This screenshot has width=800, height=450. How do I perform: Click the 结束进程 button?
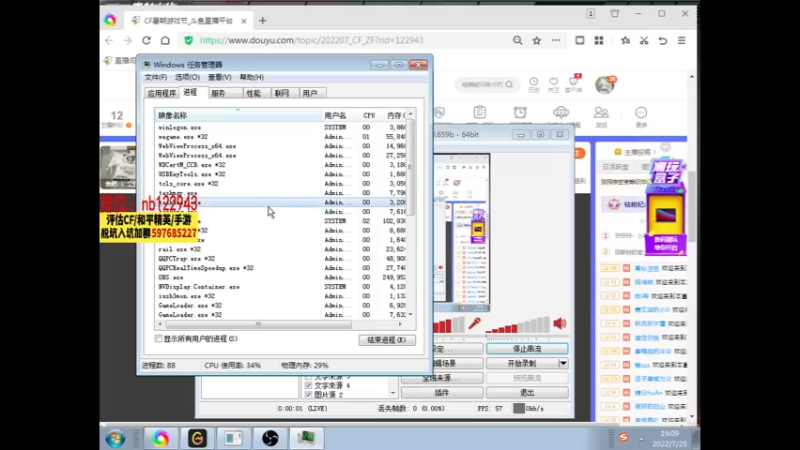pos(387,340)
